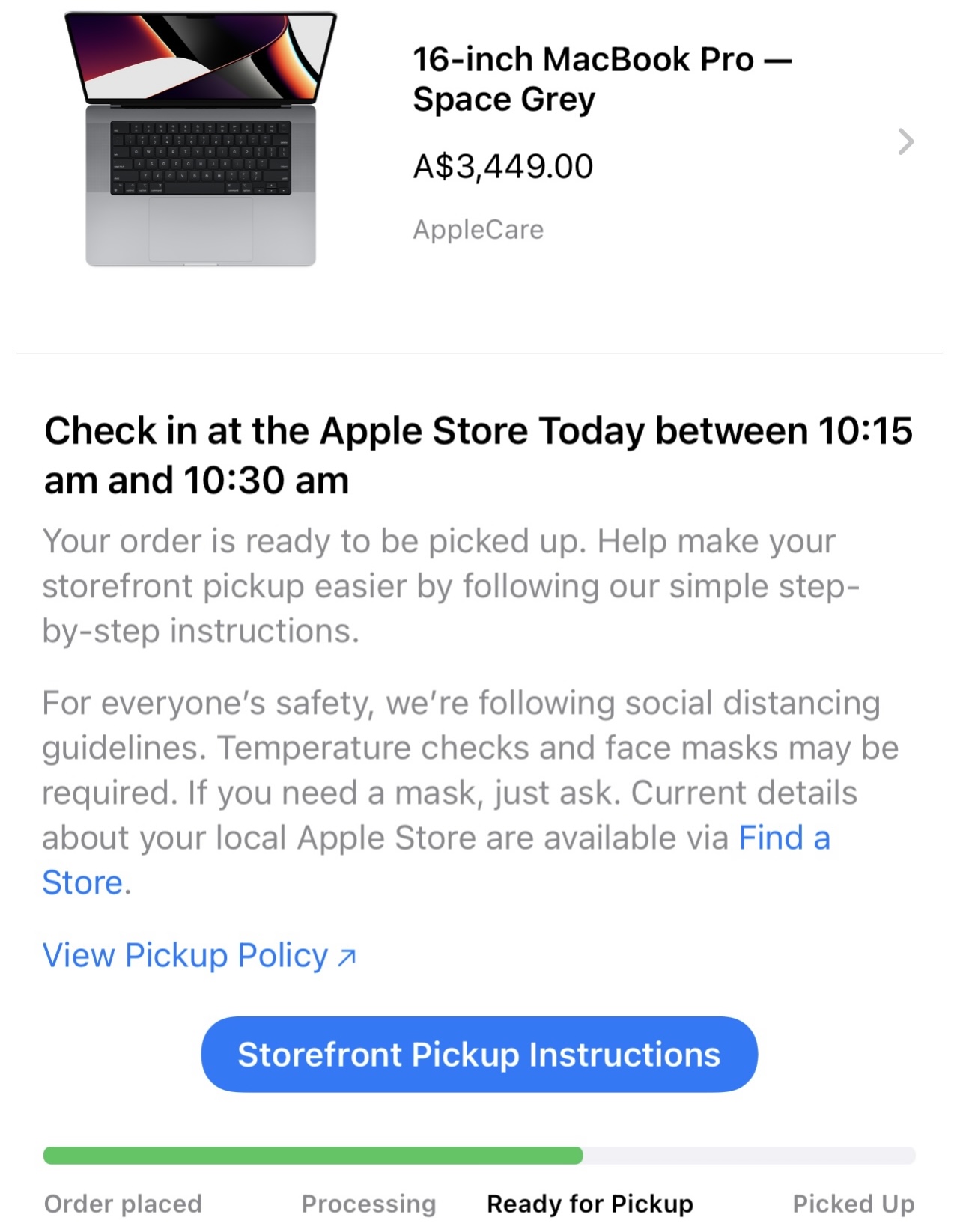The height and width of the screenshot is (1232, 960).
Task: Click the MacBook keyboard in product photo
Action: coord(201,158)
